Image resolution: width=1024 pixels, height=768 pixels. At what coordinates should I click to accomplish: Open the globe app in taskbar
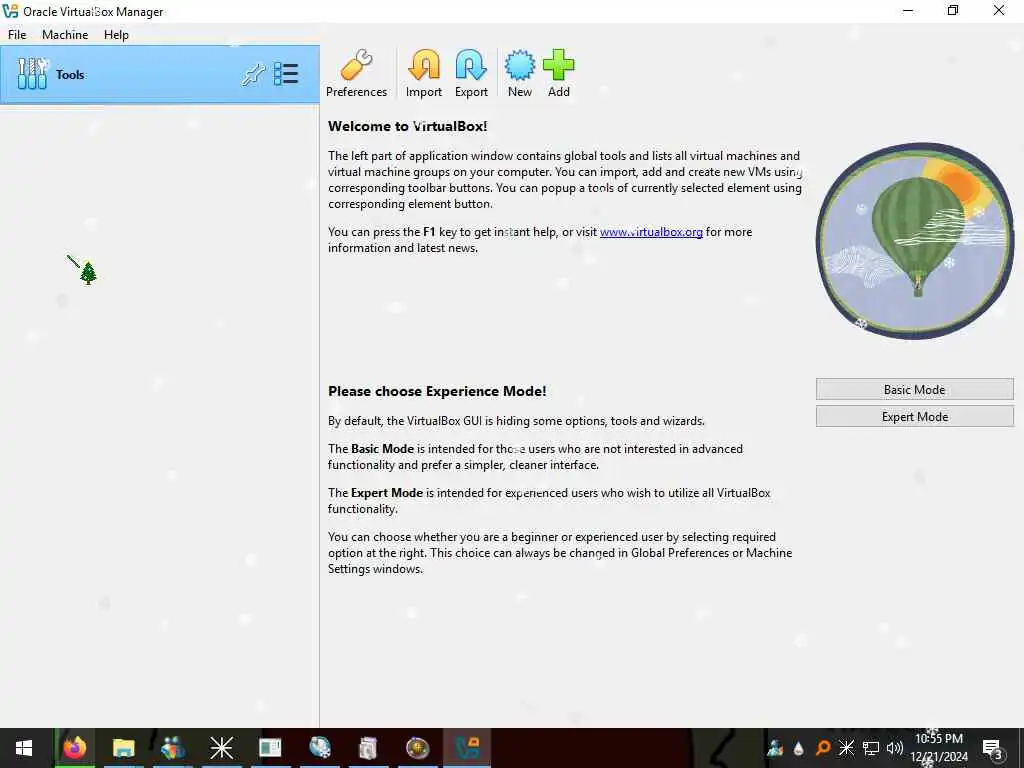click(x=319, y=748)
